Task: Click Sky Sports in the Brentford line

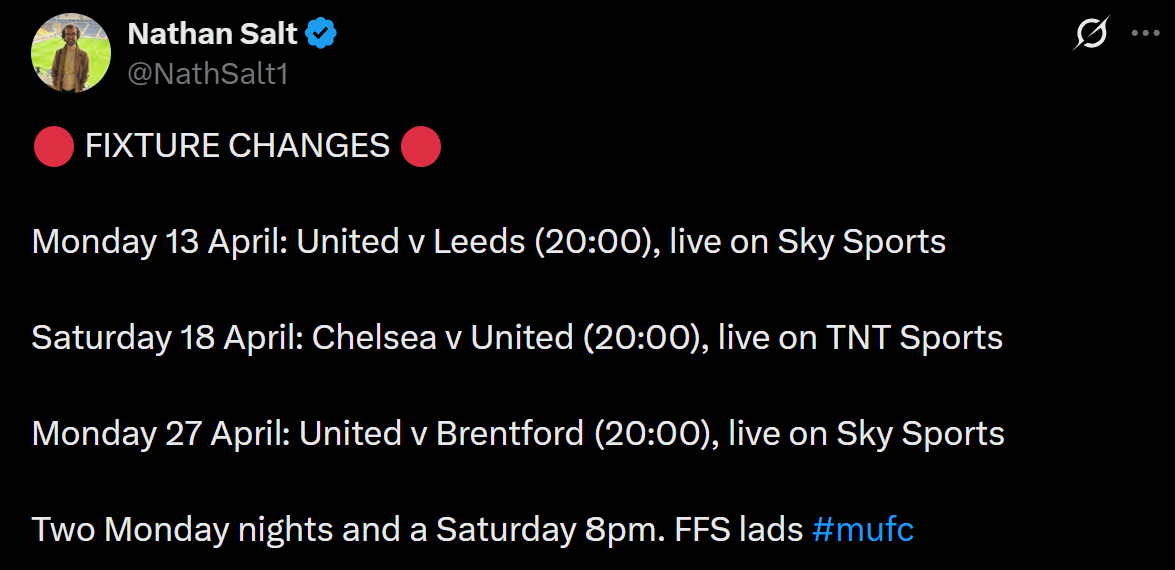Action: click(x=920, y=434)
